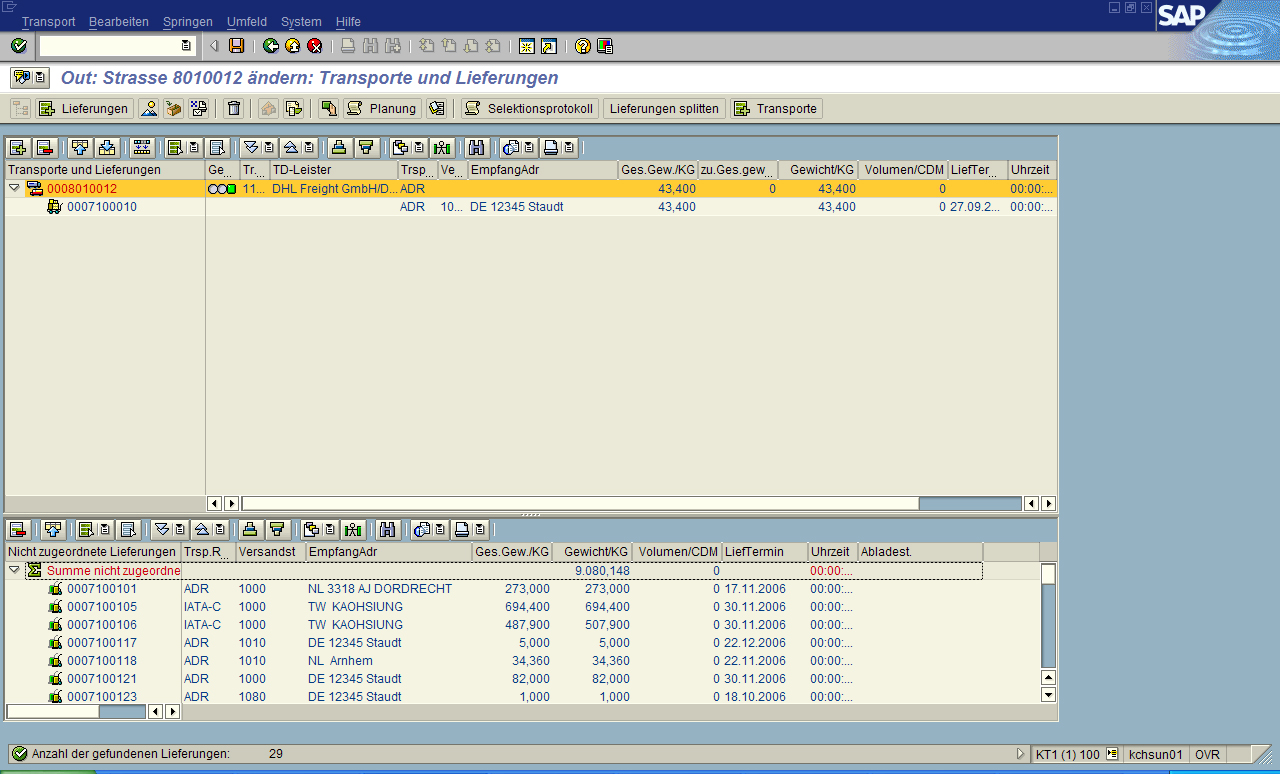Click the green Back arrow icon

(270, 46)
